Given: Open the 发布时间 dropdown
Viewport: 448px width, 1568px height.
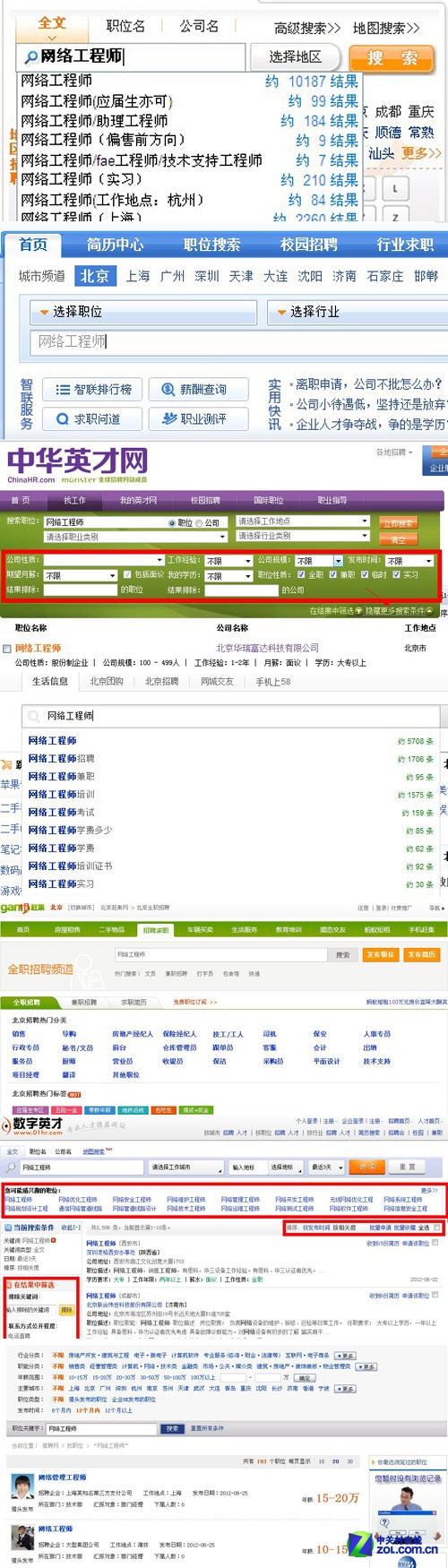Looking at the screenshot, I should point(409,561).
